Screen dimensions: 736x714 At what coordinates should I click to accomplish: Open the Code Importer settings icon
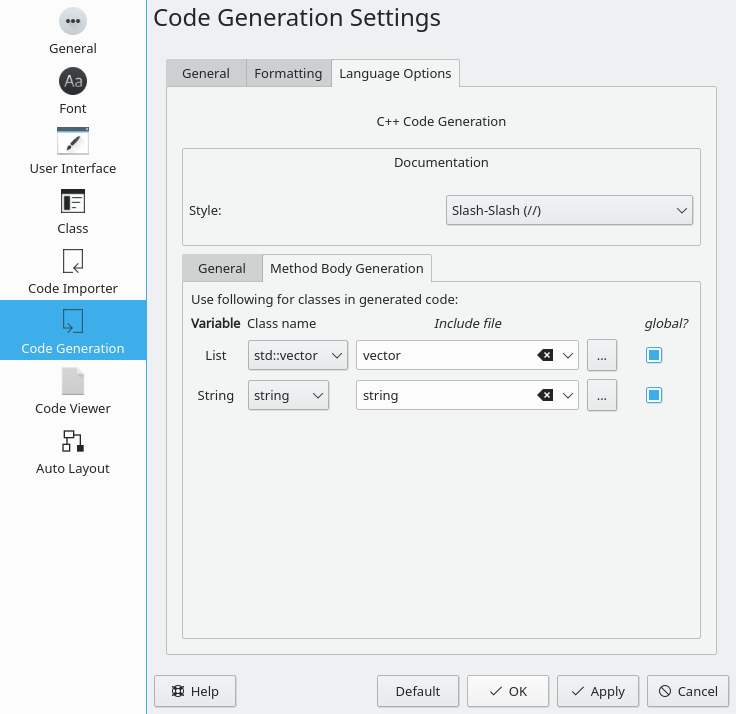coord(73,261)
